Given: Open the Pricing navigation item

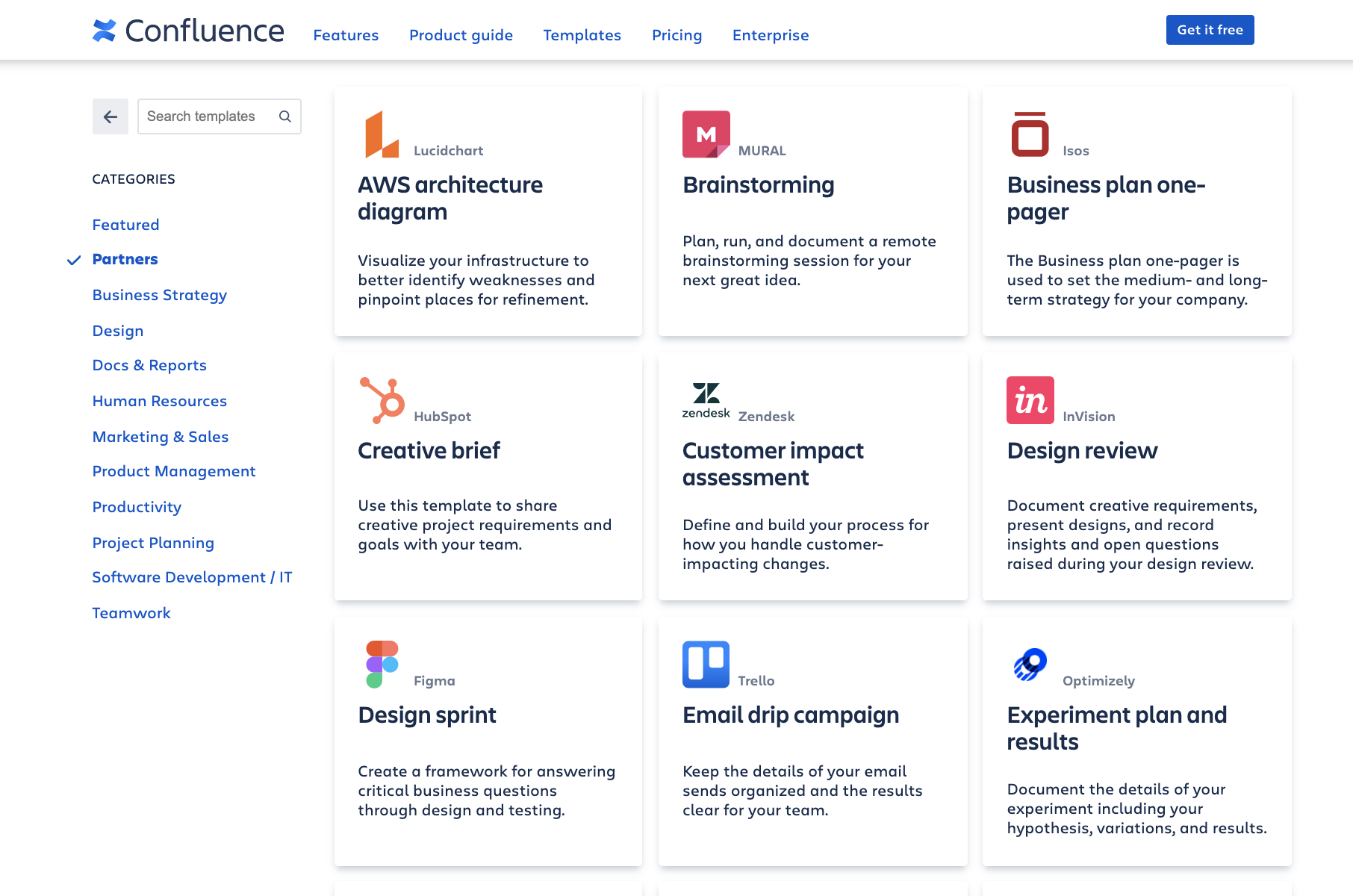Looking at the screenshot, I should pos(677,35).
